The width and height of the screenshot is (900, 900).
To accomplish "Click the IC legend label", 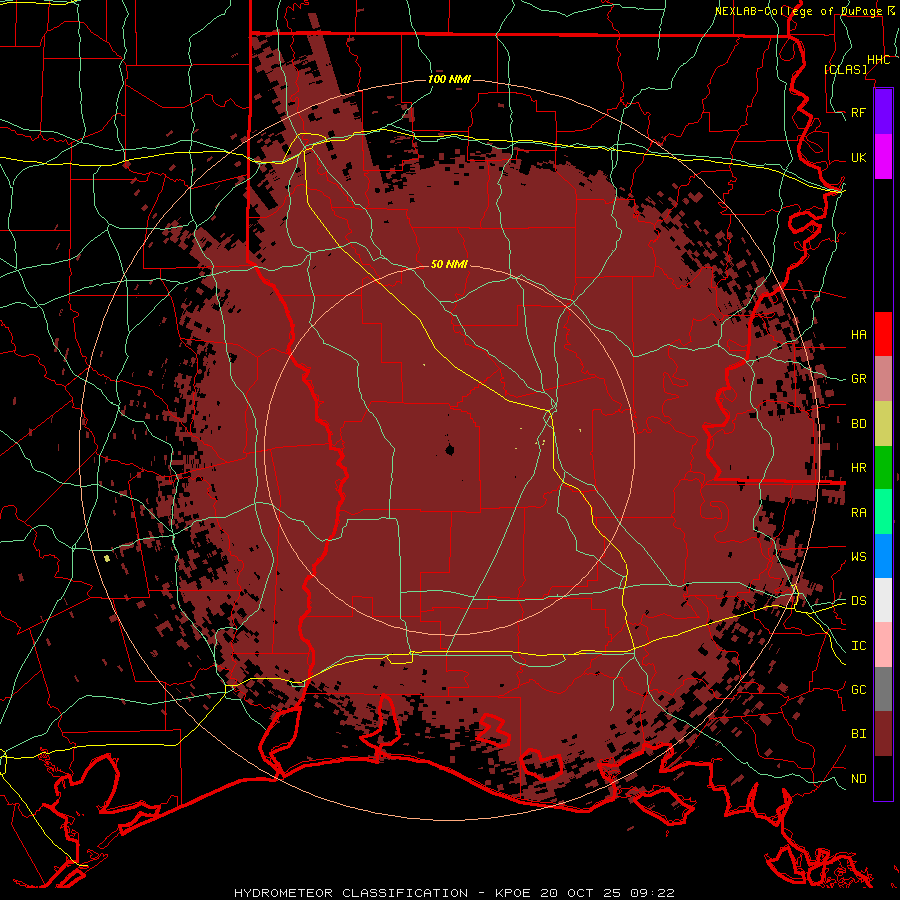I will [x=859, y=646].
